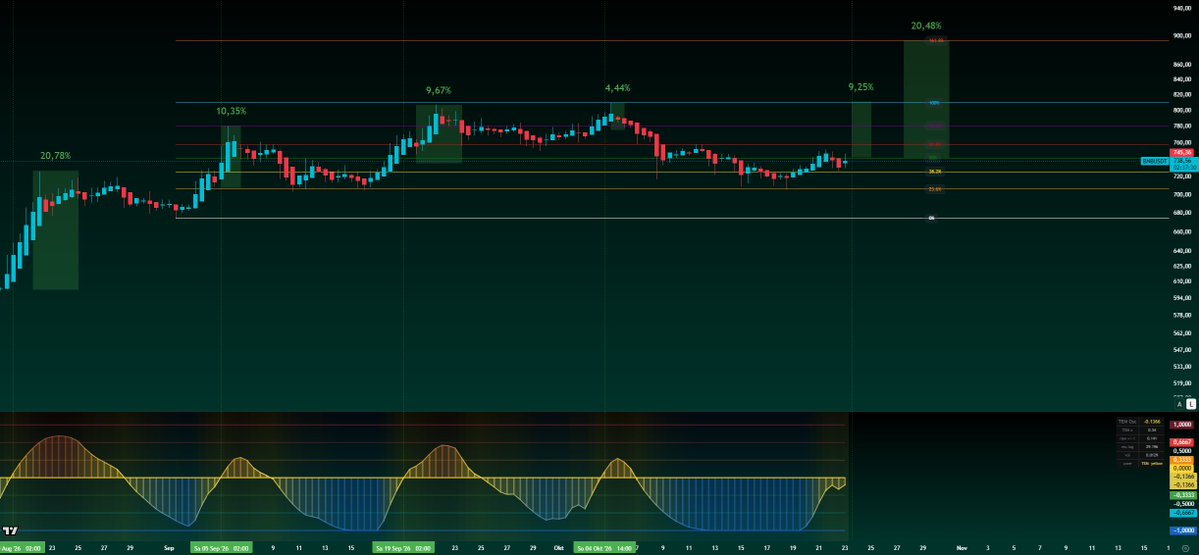Select the 38.2% Fibonacci level label

coord(934,172)
